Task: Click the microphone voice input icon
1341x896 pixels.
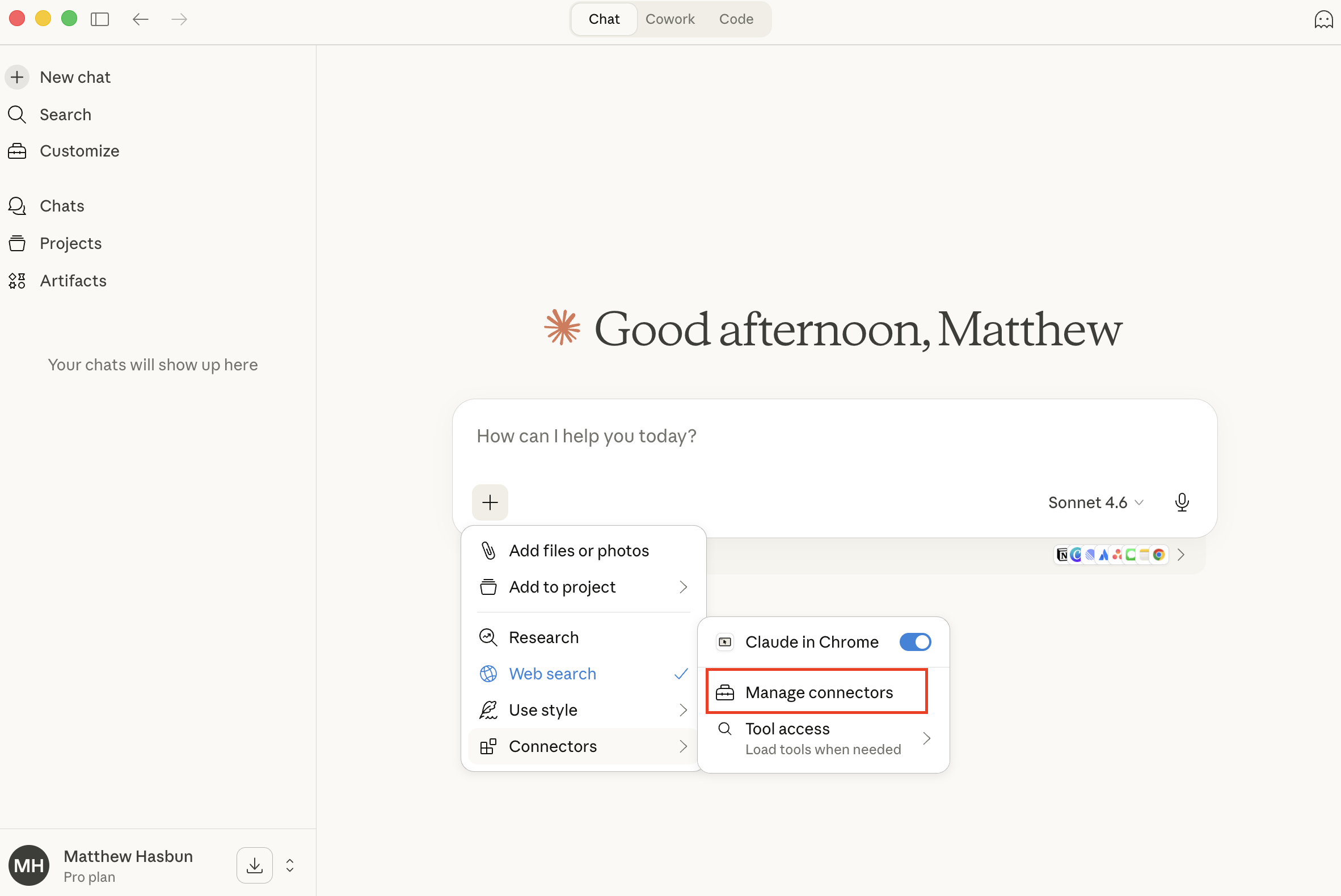Action: 1182,502
